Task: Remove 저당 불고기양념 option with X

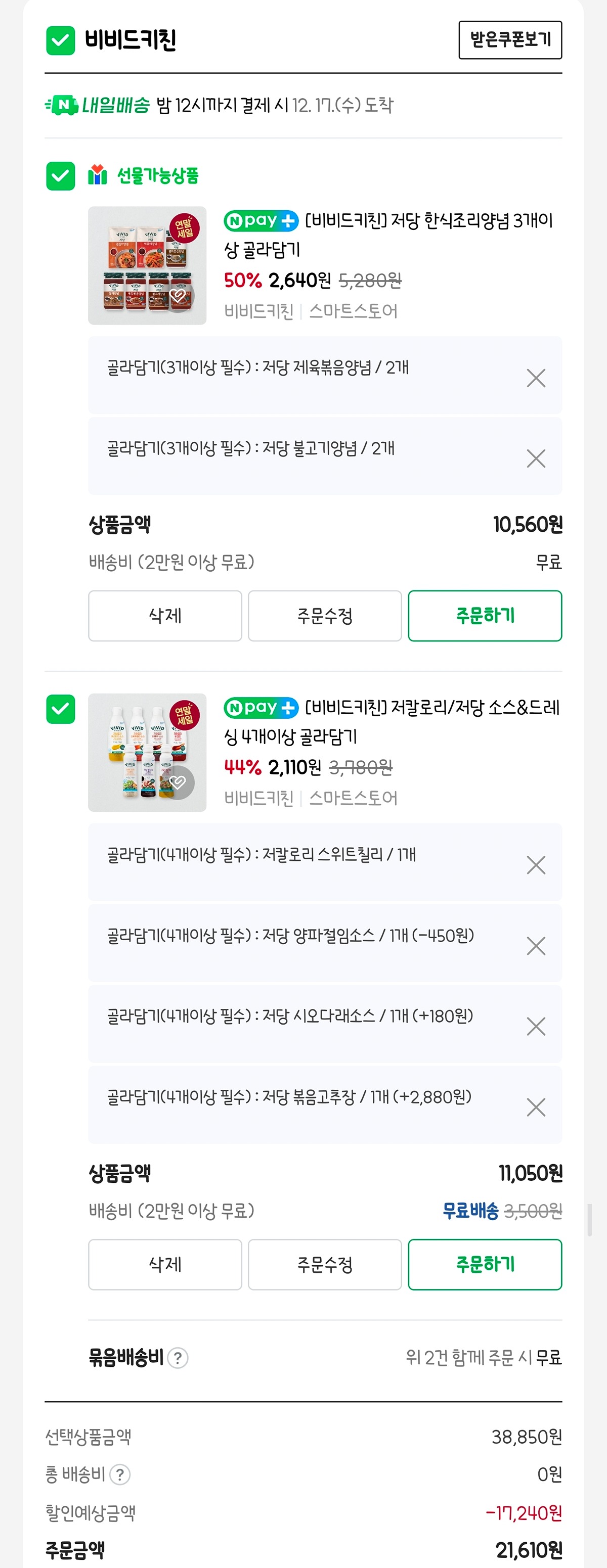Action: tap(535, 458)
